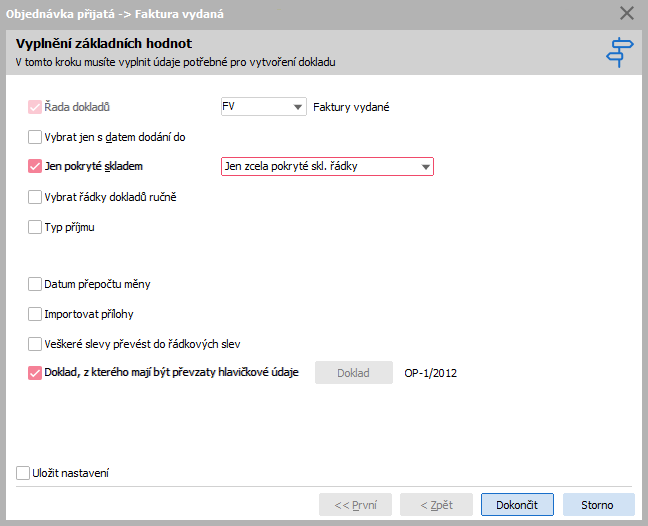
Task: Close the Faktura vydaná wizard window
Action: tap(627, 13)
